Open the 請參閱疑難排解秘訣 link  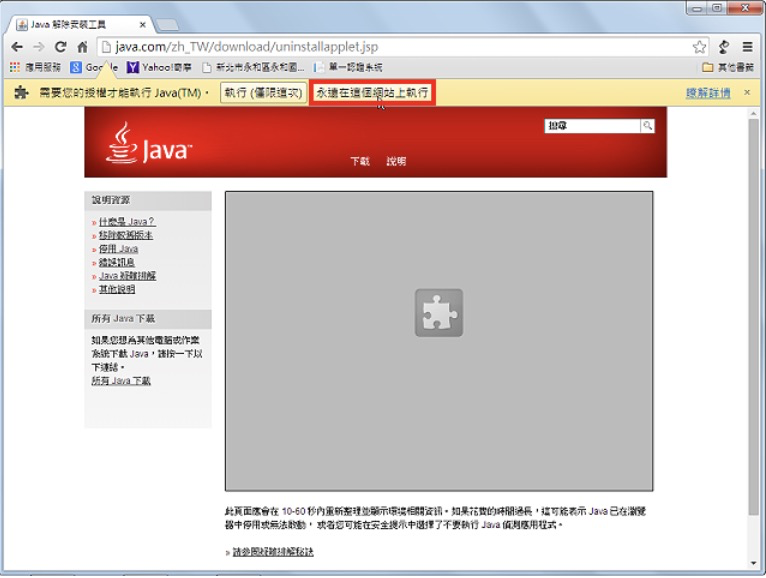(x=273, y=552)
